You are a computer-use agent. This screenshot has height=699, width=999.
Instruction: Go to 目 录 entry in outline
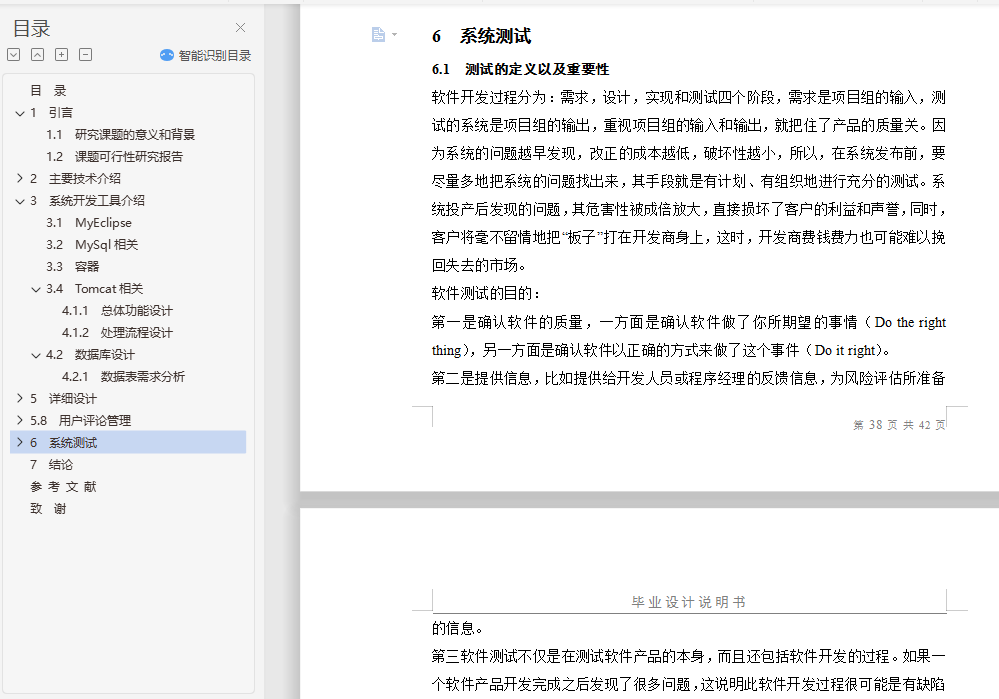click(48, 90)
